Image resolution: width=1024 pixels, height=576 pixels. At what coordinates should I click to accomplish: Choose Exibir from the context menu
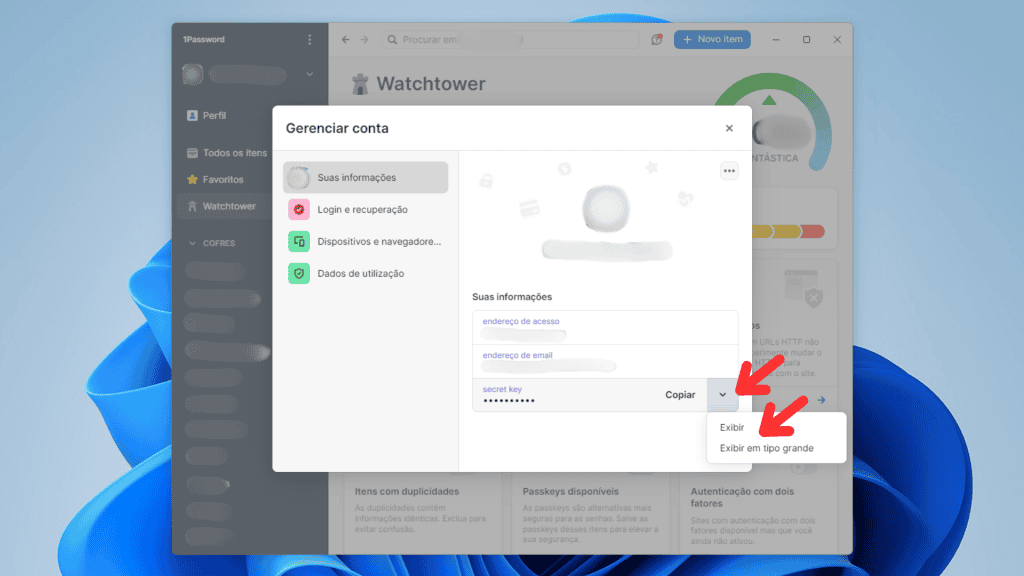732,426
